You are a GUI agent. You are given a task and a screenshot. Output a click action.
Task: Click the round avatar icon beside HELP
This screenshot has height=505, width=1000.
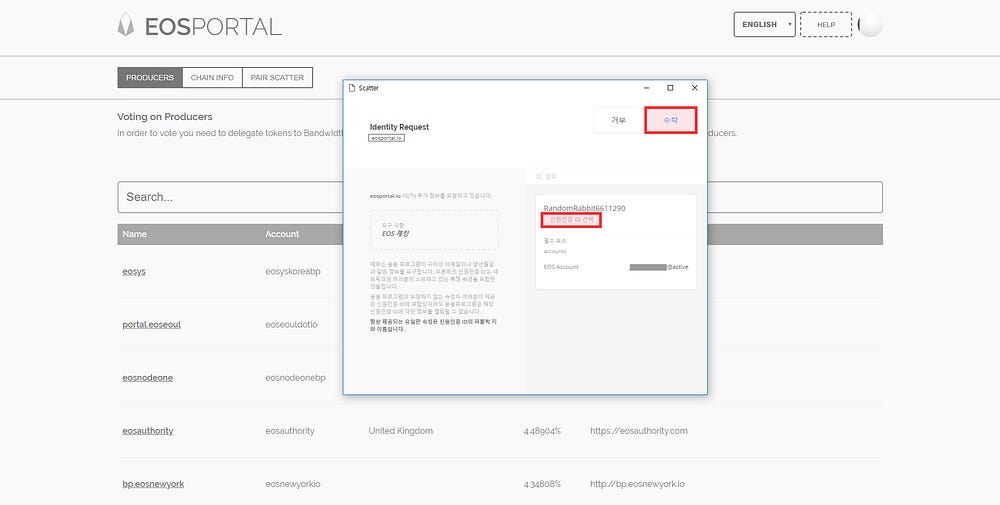click(x=870, y=25)
